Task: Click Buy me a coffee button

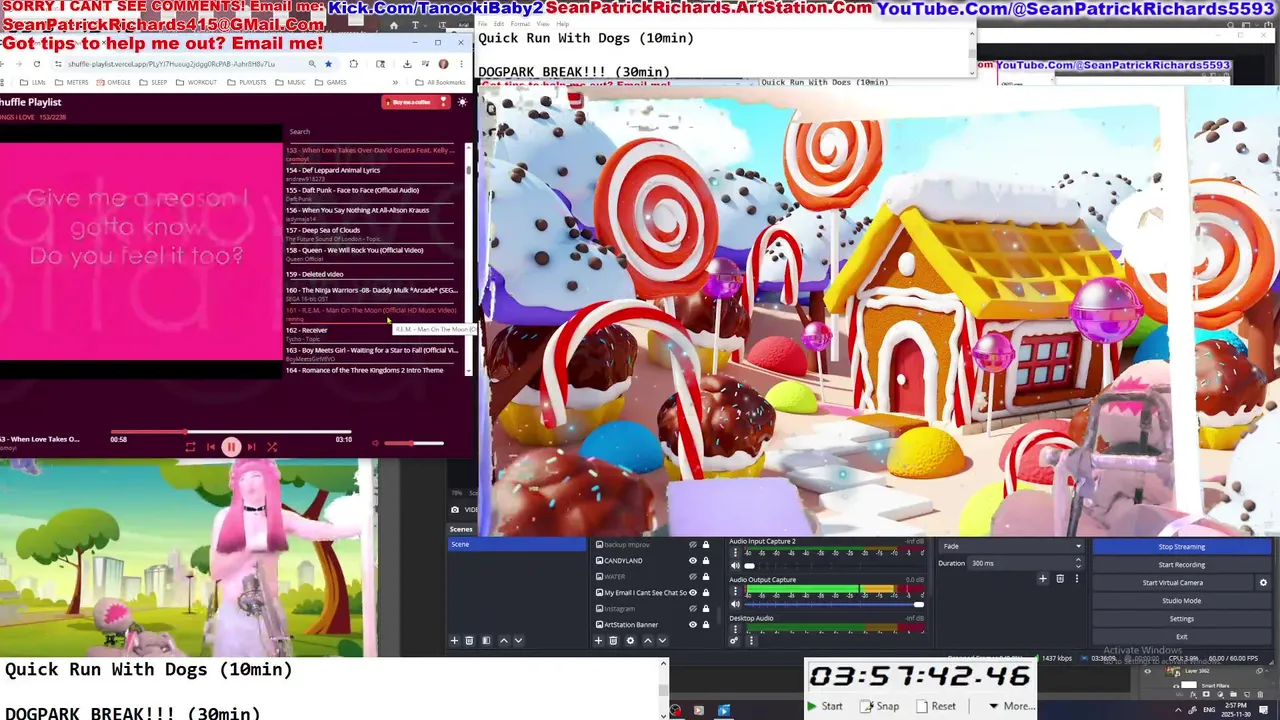Action: 415,102
